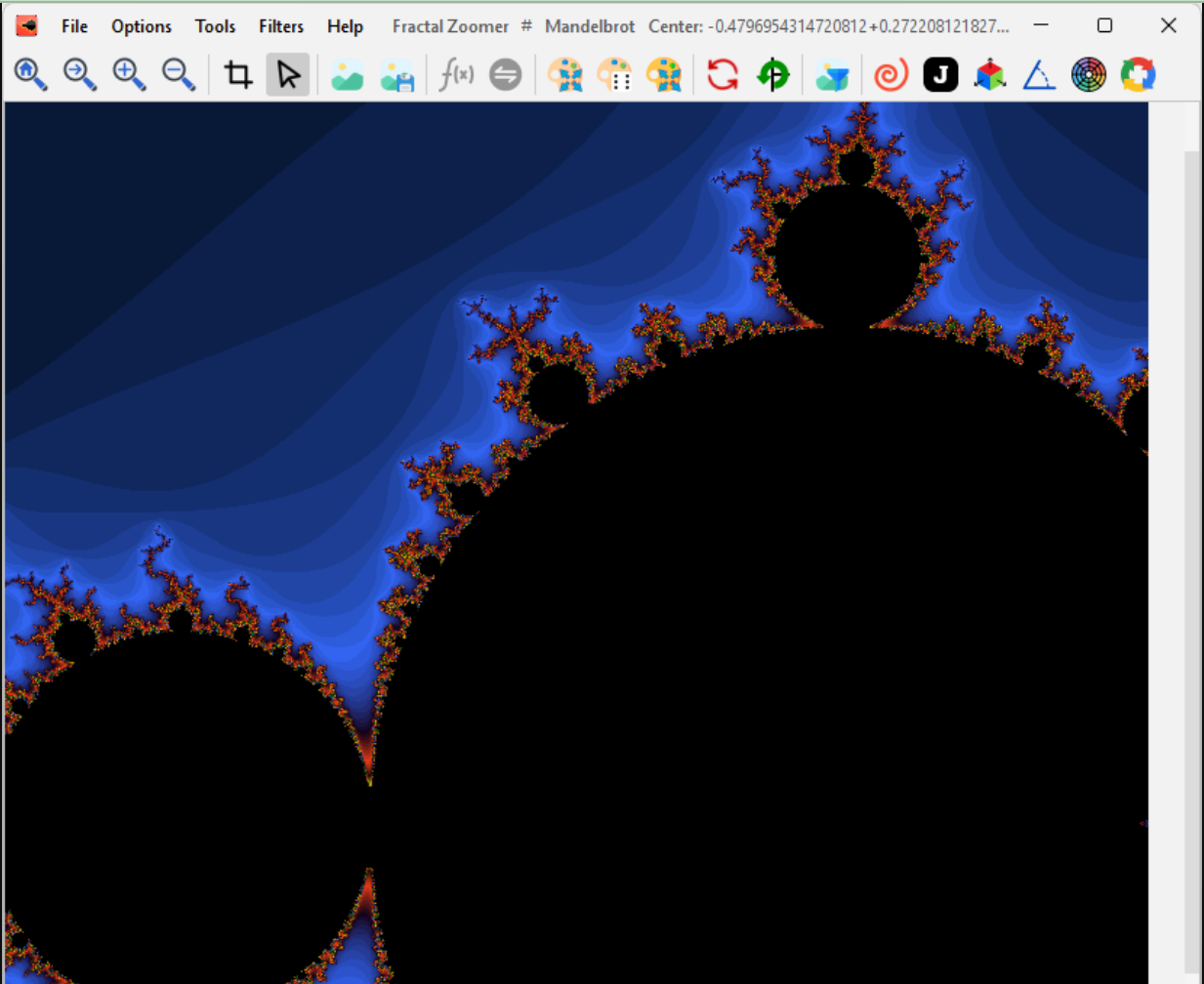1204x984 pixels.
Task: Zoom out using the magnifier minus icon
Action: (x=179, y=73)
